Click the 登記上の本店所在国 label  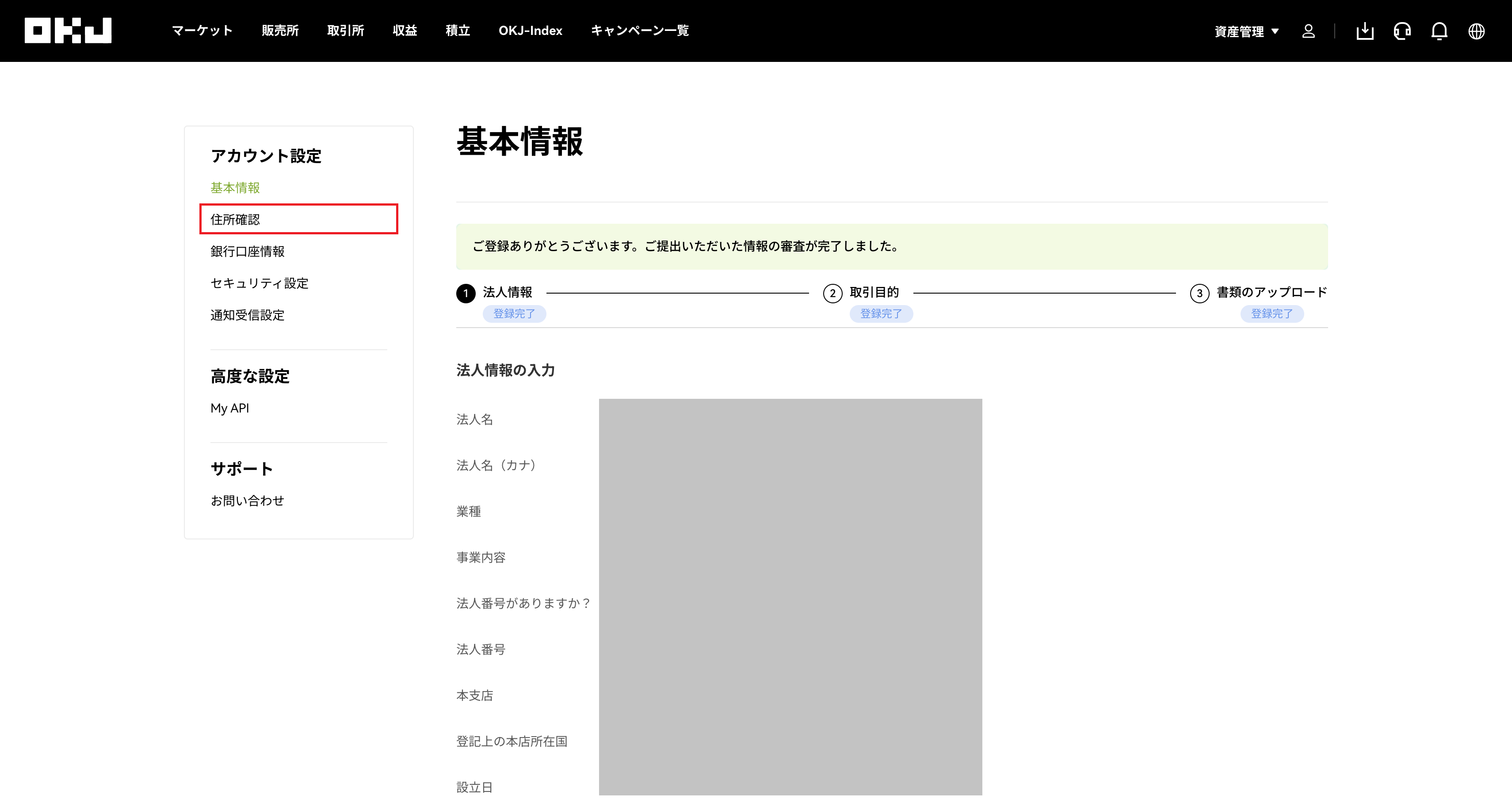coord(512,742)
